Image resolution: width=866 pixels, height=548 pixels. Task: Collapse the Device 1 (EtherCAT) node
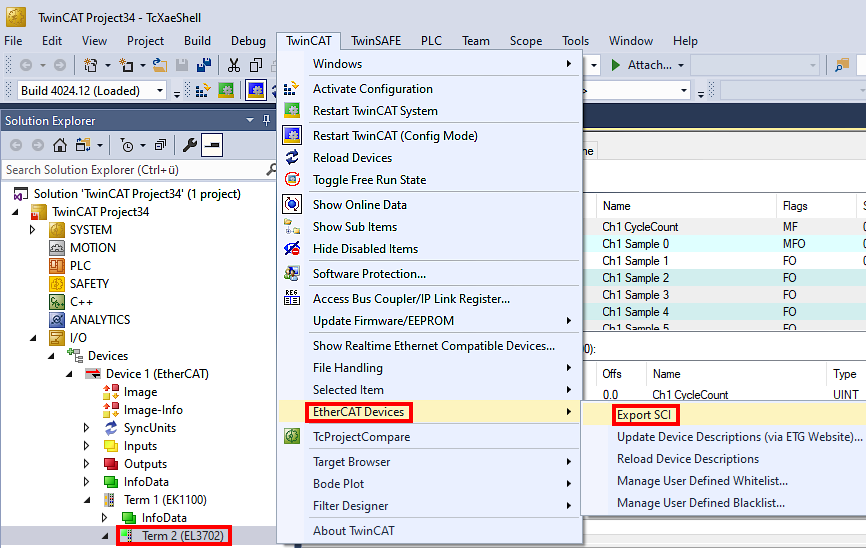pyautogui.click(x=69, y=374)
